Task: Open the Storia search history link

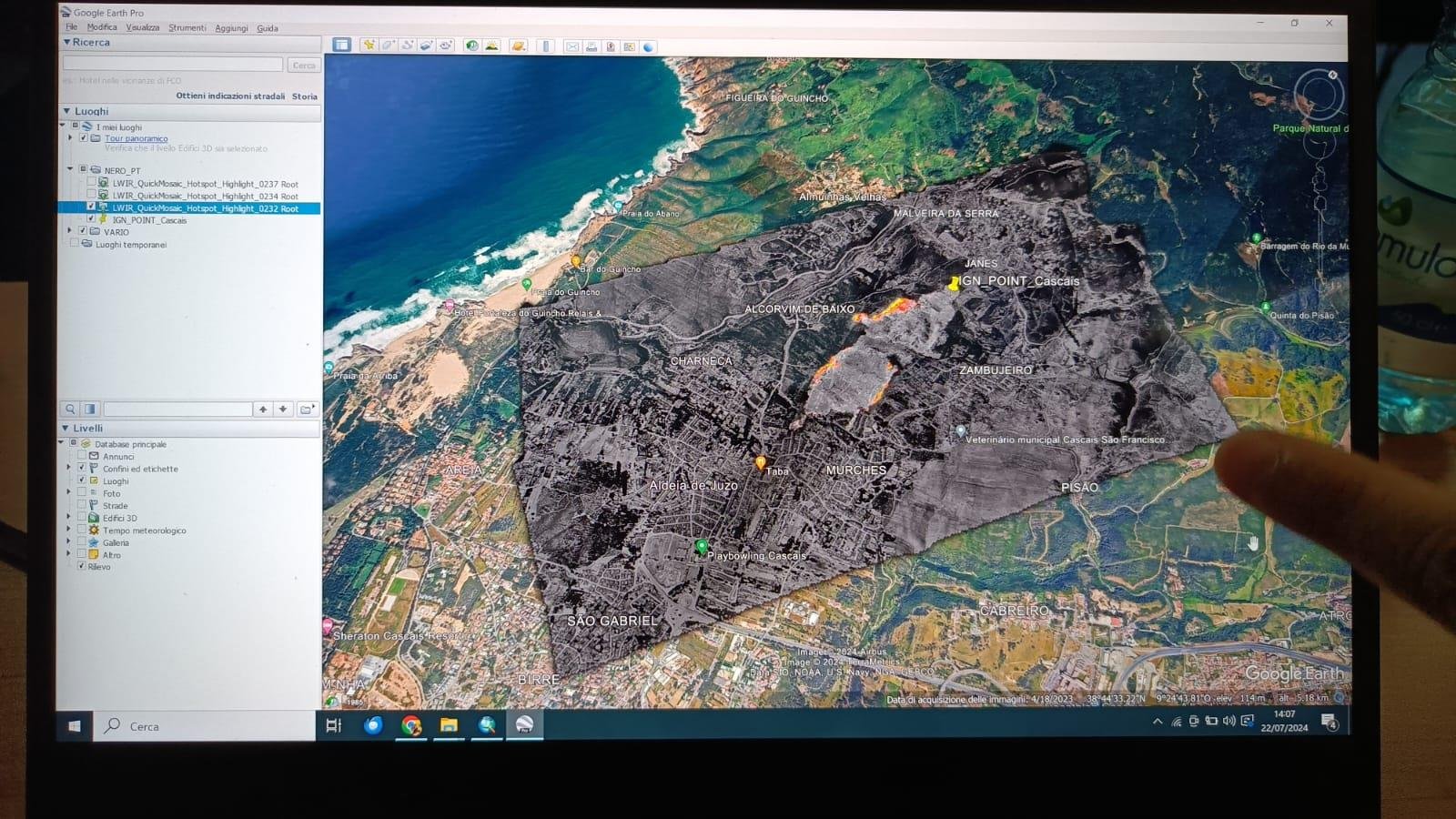Action: 305,96
